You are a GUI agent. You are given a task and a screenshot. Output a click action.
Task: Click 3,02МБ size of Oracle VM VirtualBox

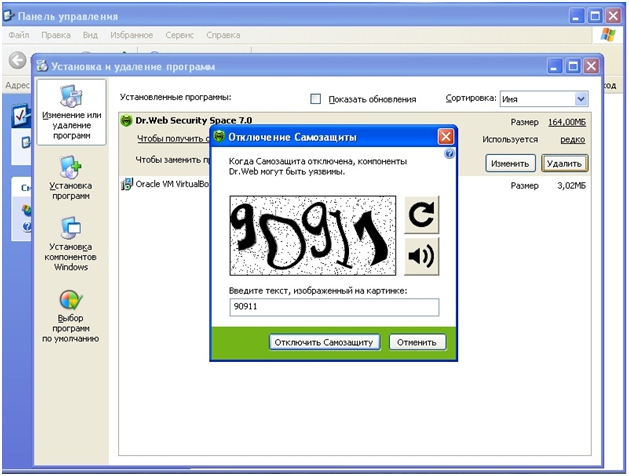point(571,186)
